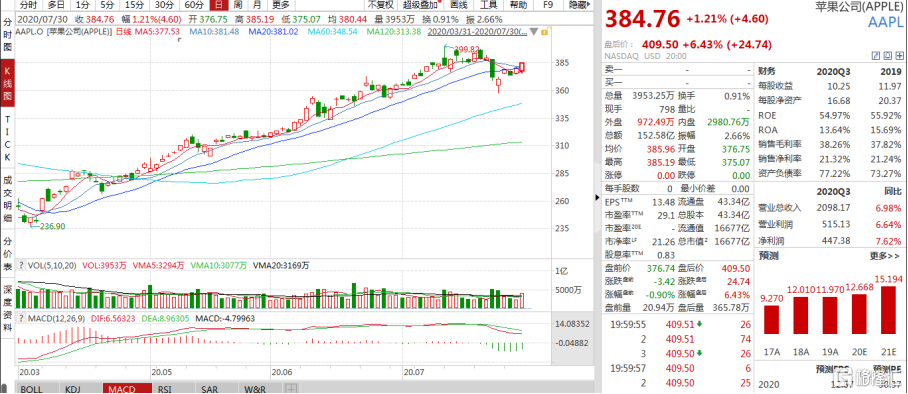This screenshot has width=908, height=394.
Task: Add indicator using plus icon after W&R
Action: tap(292, 389)
